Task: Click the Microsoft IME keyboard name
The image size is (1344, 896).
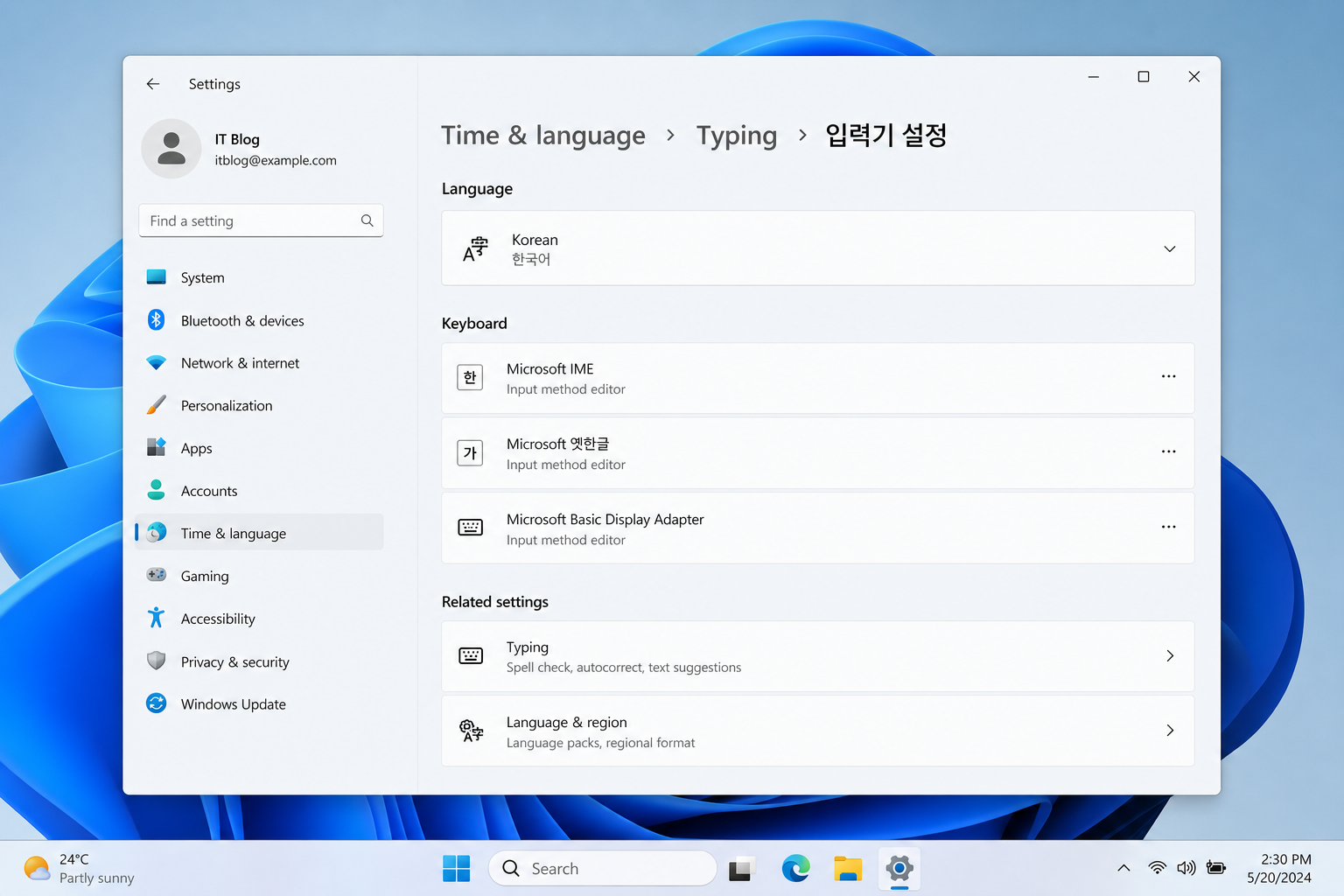Action: pyautogui.click(x=550, y=369)
